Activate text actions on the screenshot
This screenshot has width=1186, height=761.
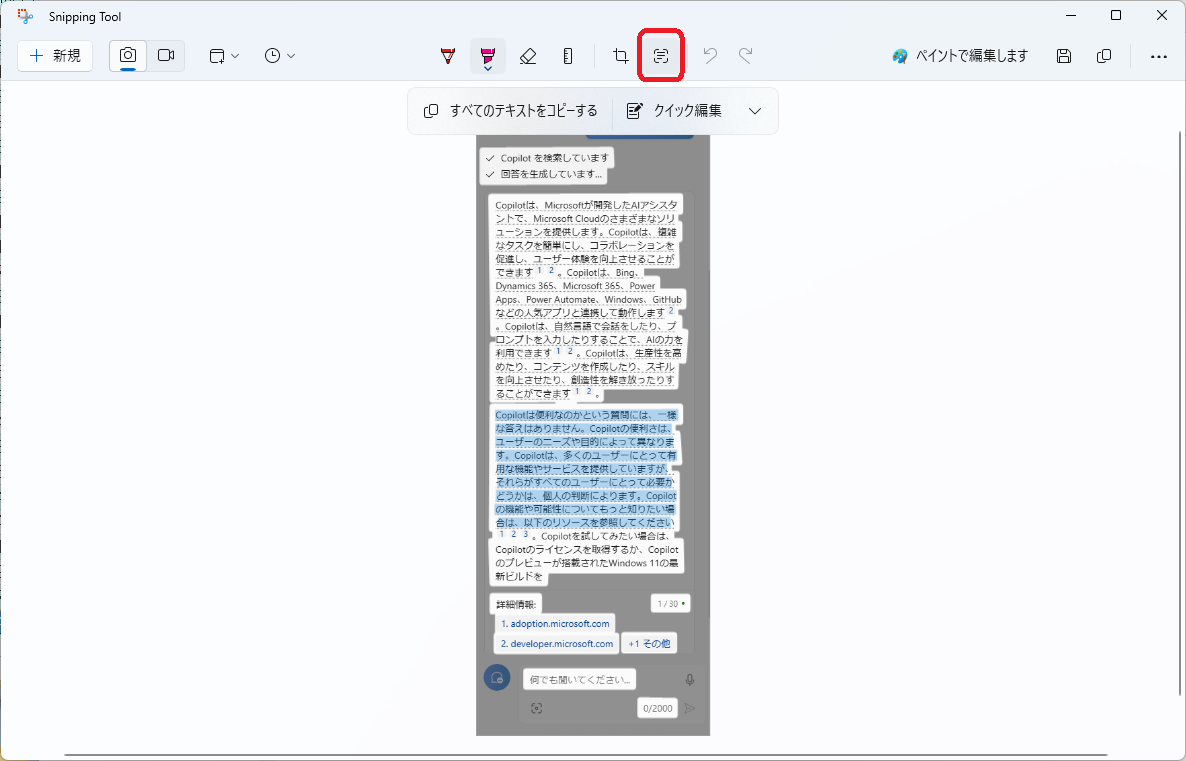(660, 56)
